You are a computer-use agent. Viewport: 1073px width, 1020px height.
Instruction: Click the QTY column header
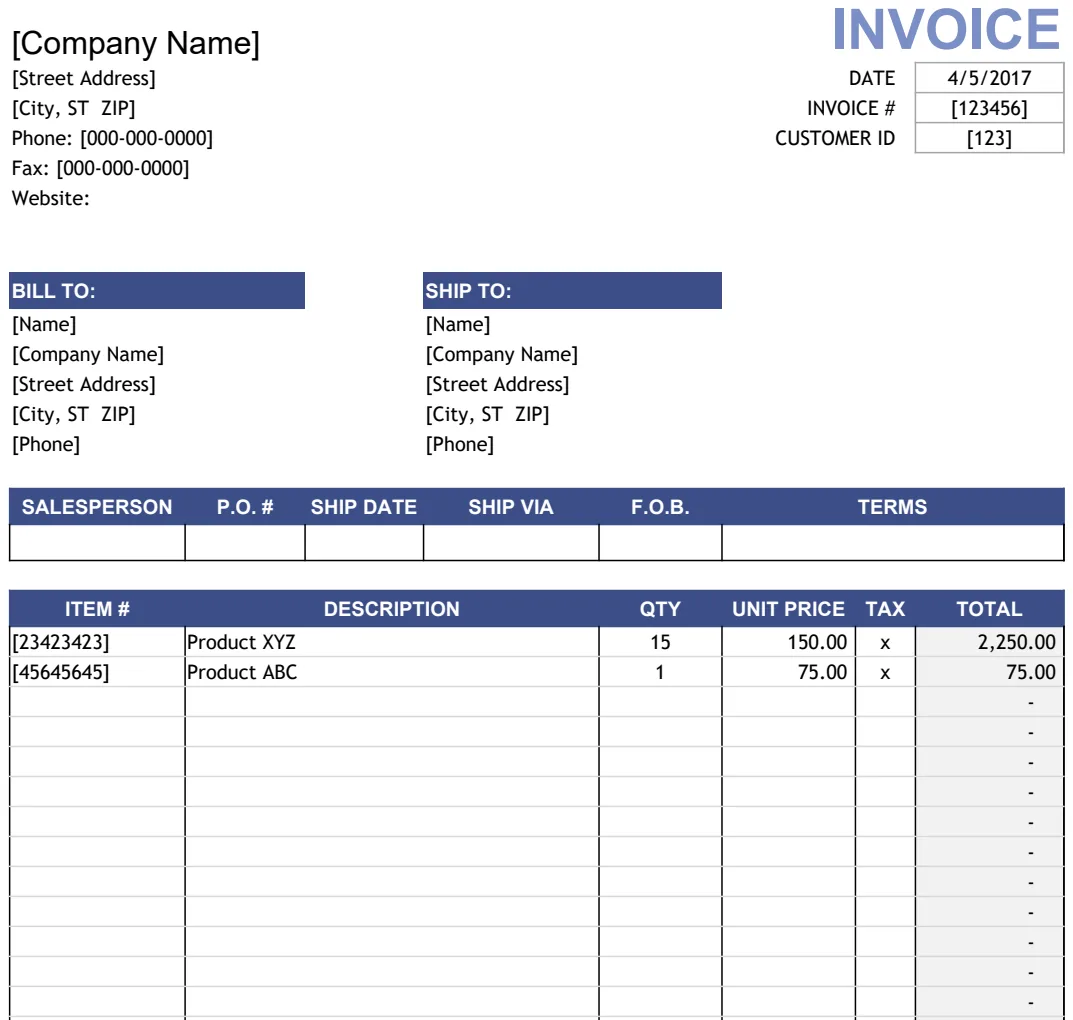click(660, 609)
